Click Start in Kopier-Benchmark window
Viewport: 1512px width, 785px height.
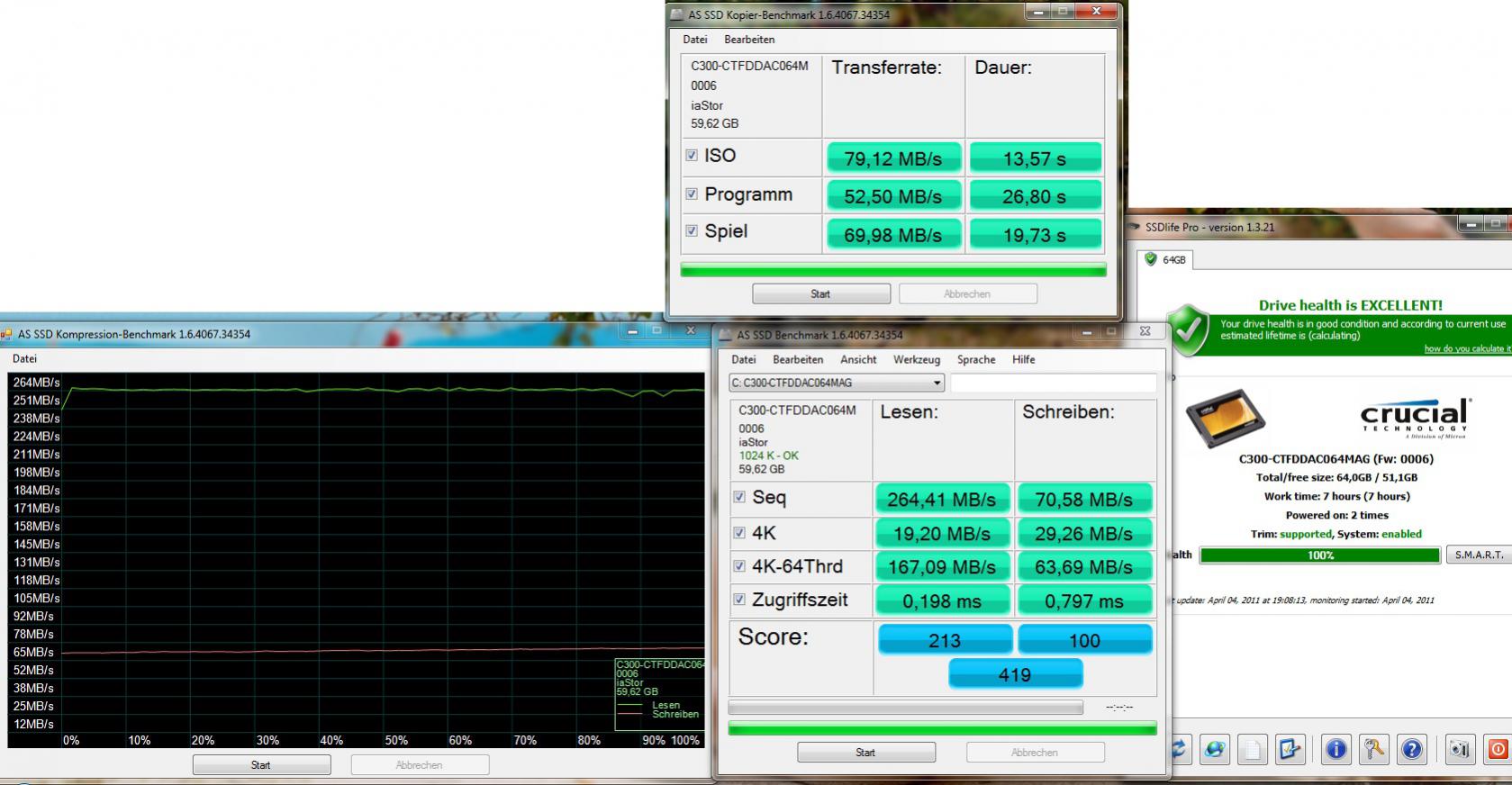(x=820, y=293)
